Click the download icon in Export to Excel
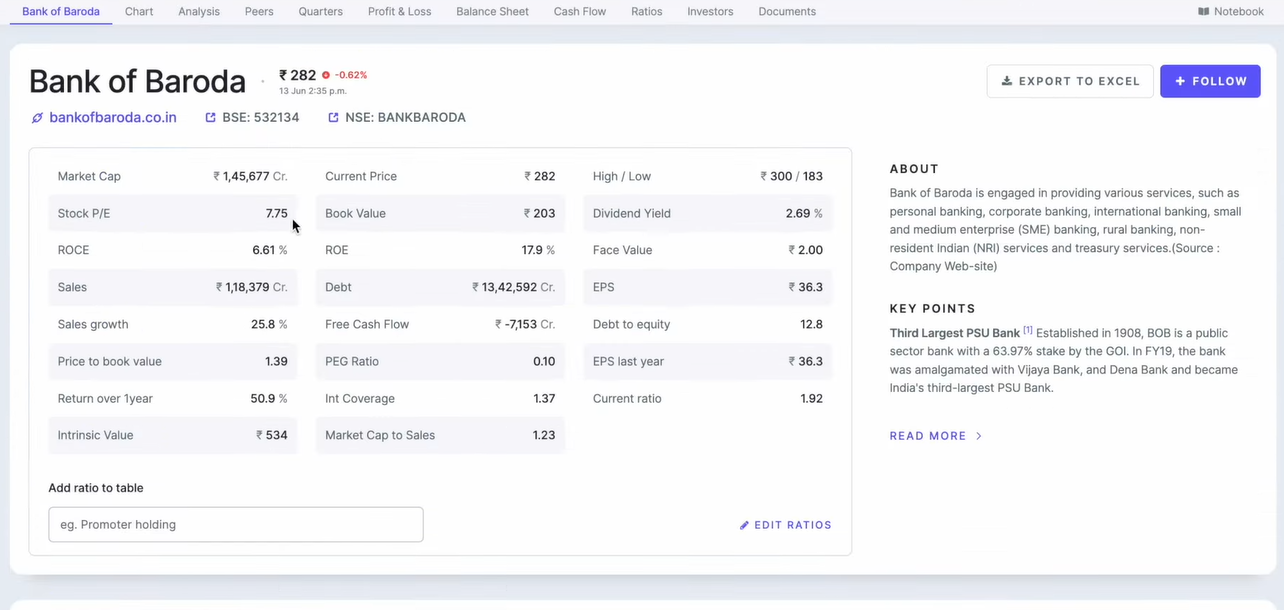Screen dimensions: 1284x610 [x=1007, y=81]
